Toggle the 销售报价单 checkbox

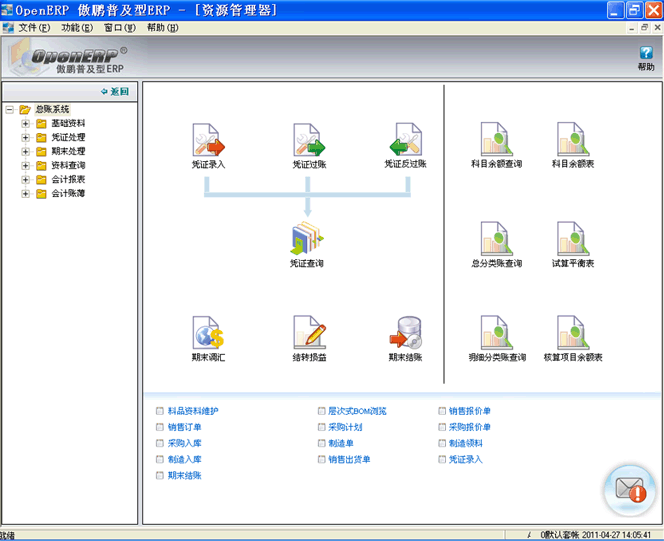pyautogui.click(x=441, y=411)
